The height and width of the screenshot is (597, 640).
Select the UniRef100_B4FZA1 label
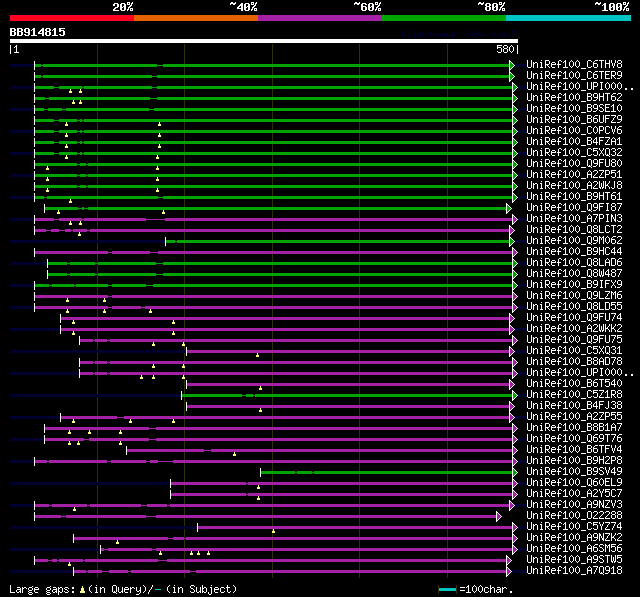[x=574, y=142]
